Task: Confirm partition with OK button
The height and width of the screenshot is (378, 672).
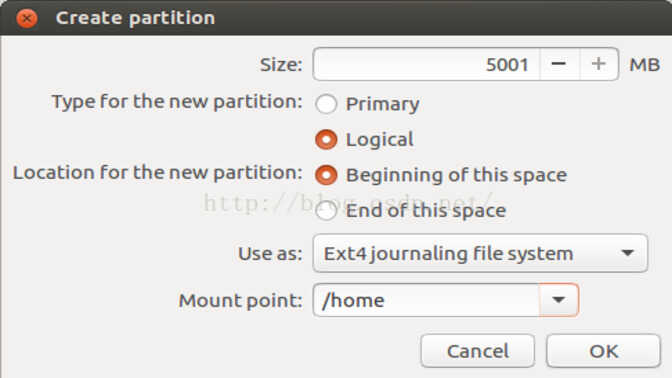Action: click(603, 351)
